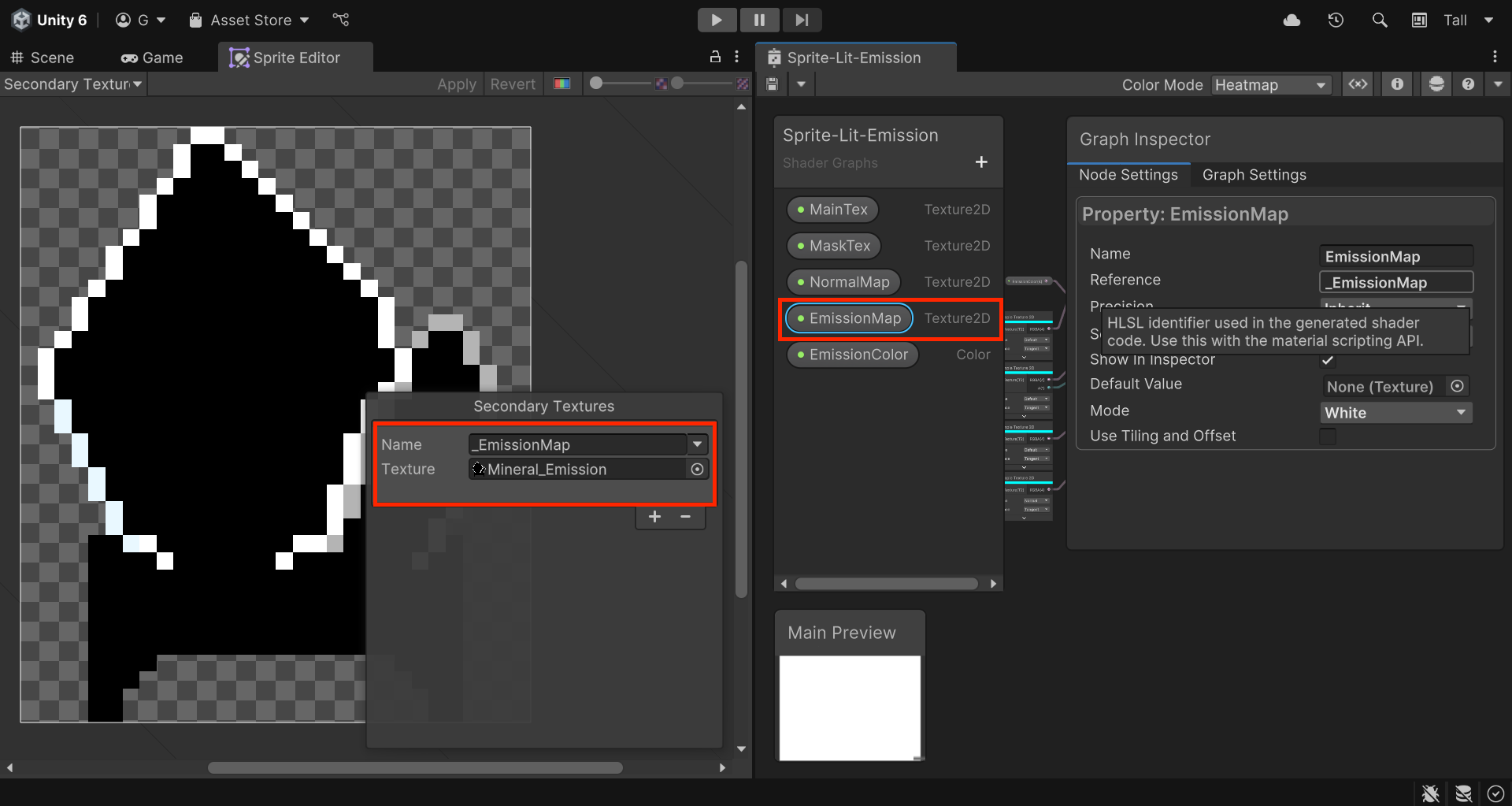Click the Revert button
The image size is (1512, 806).
(512, 84)
